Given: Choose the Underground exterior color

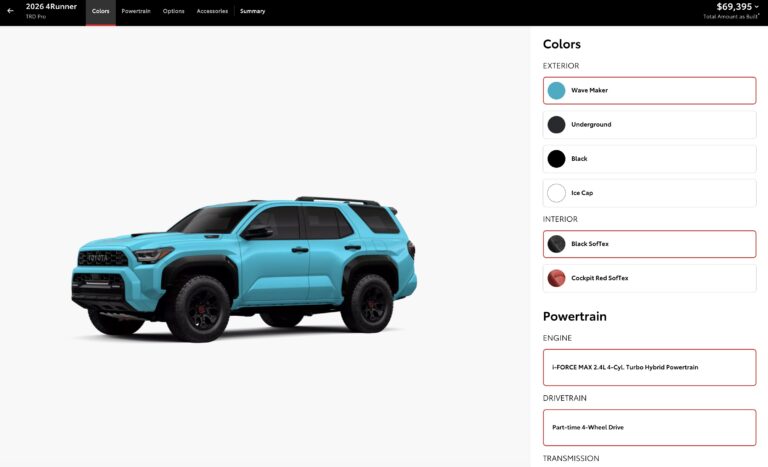Looking at the screenshot, I should (649, 124).
